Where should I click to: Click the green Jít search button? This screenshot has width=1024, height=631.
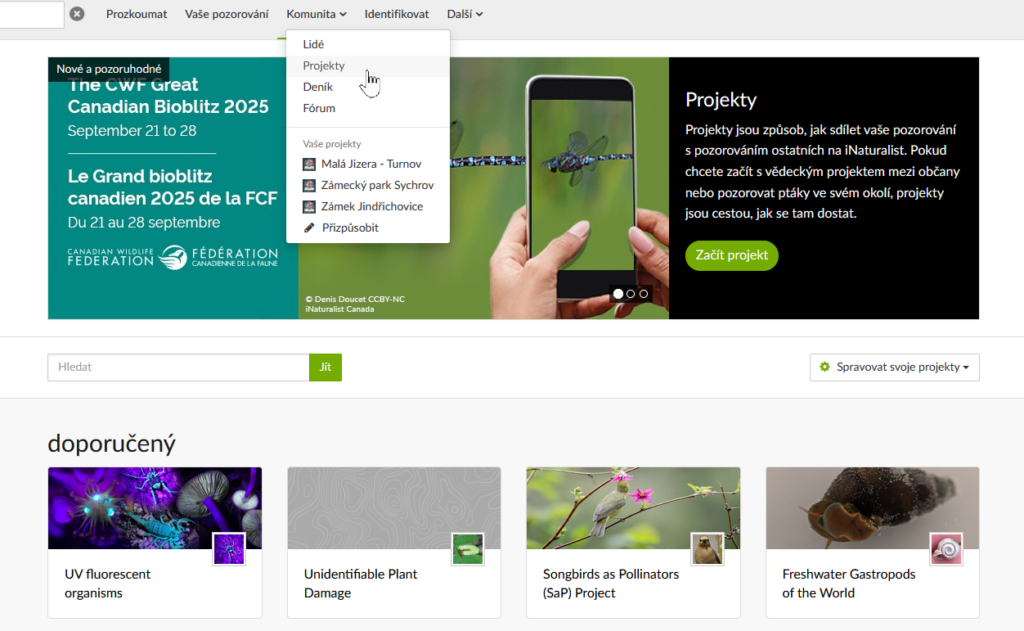(325, 367)
